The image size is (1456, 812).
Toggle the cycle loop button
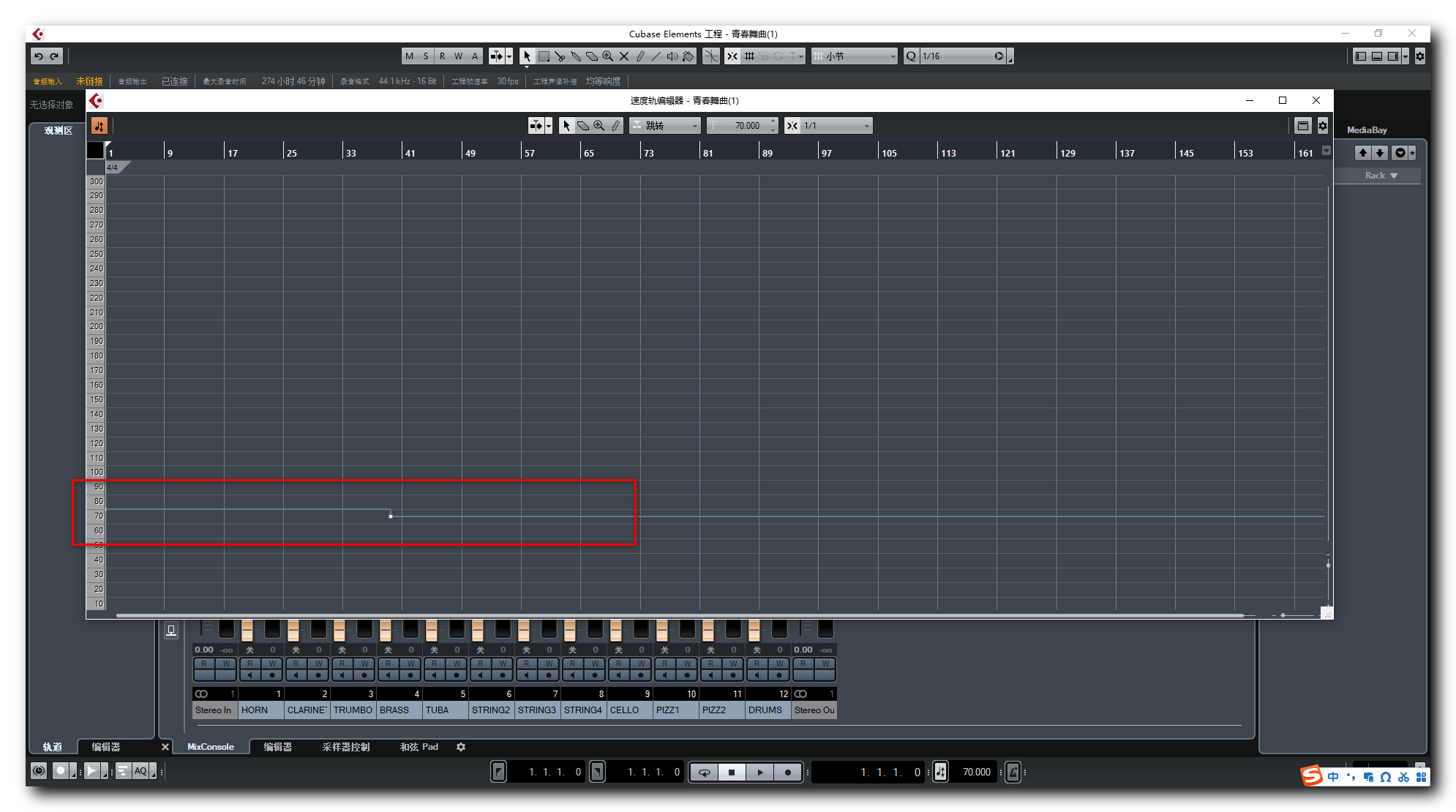pos(704,772)
